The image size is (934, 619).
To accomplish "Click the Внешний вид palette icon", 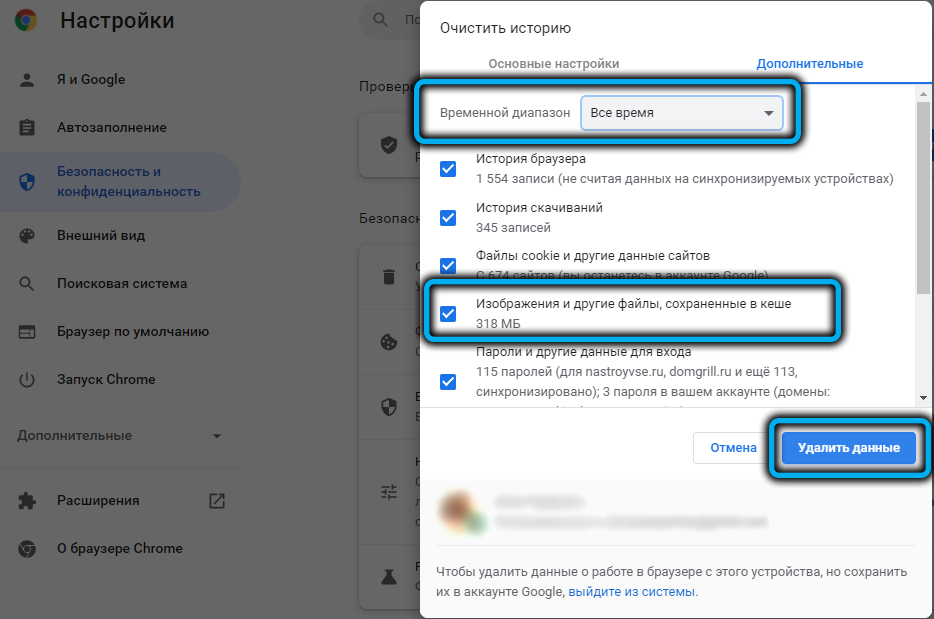I will 27,236.
